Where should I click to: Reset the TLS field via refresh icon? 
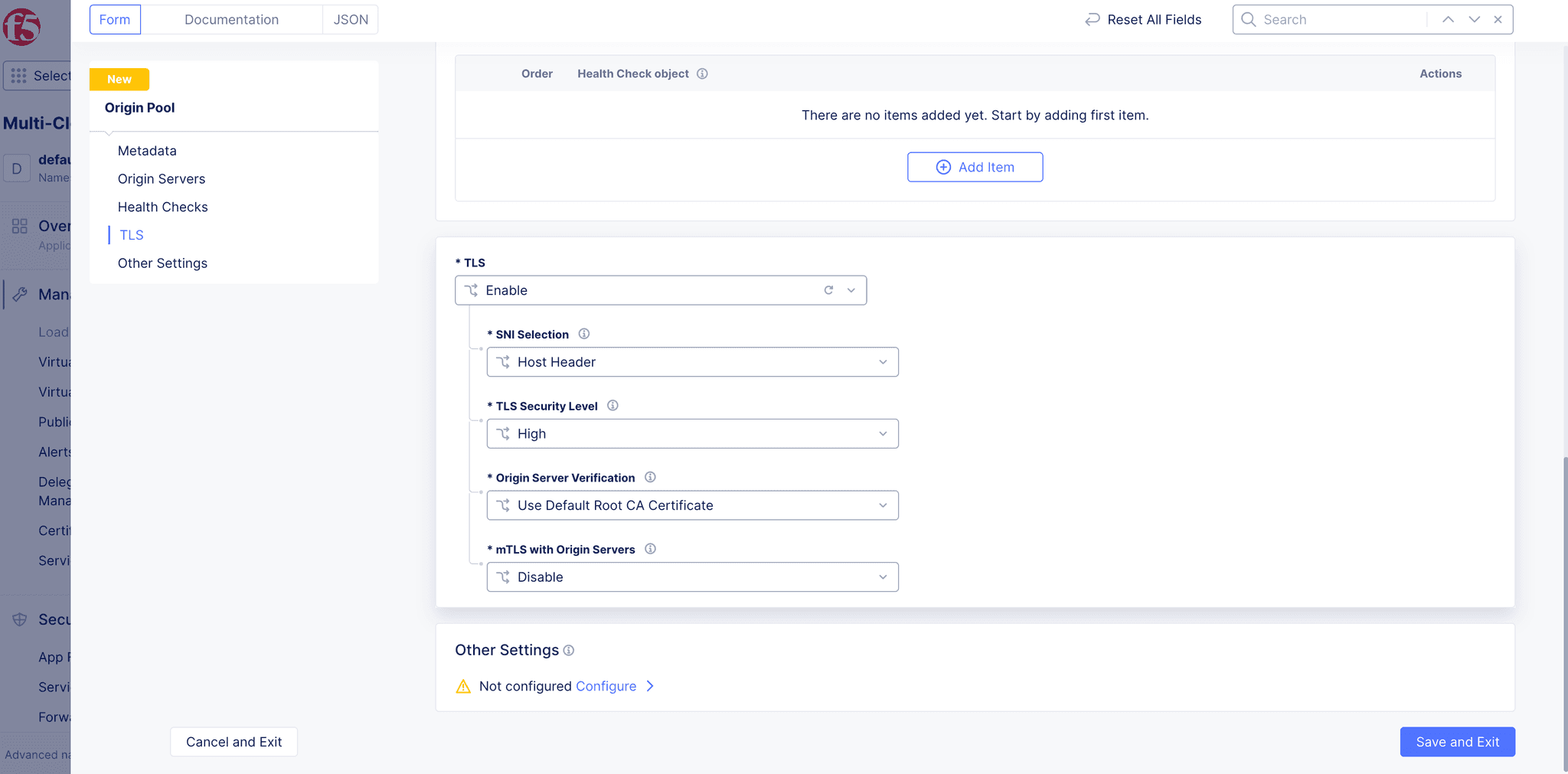tap(829, 290)
